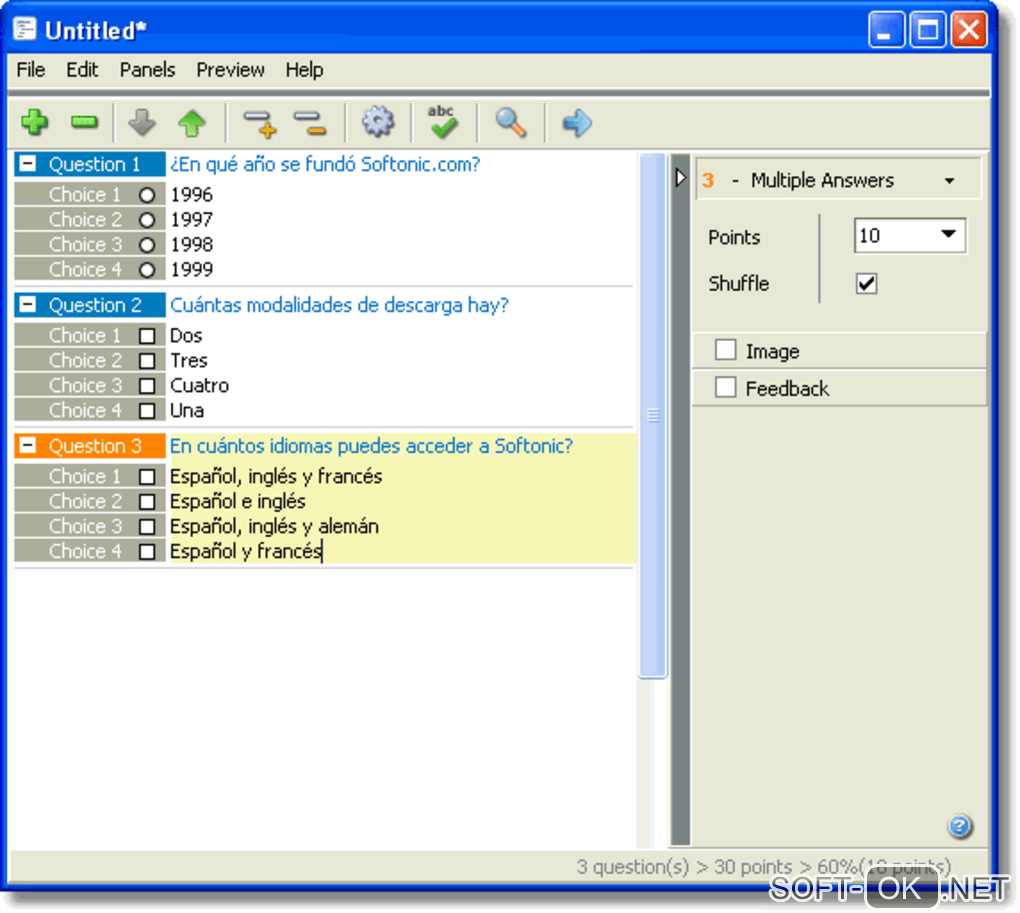Open settings gear icon in toolbar

pos(378,122)
